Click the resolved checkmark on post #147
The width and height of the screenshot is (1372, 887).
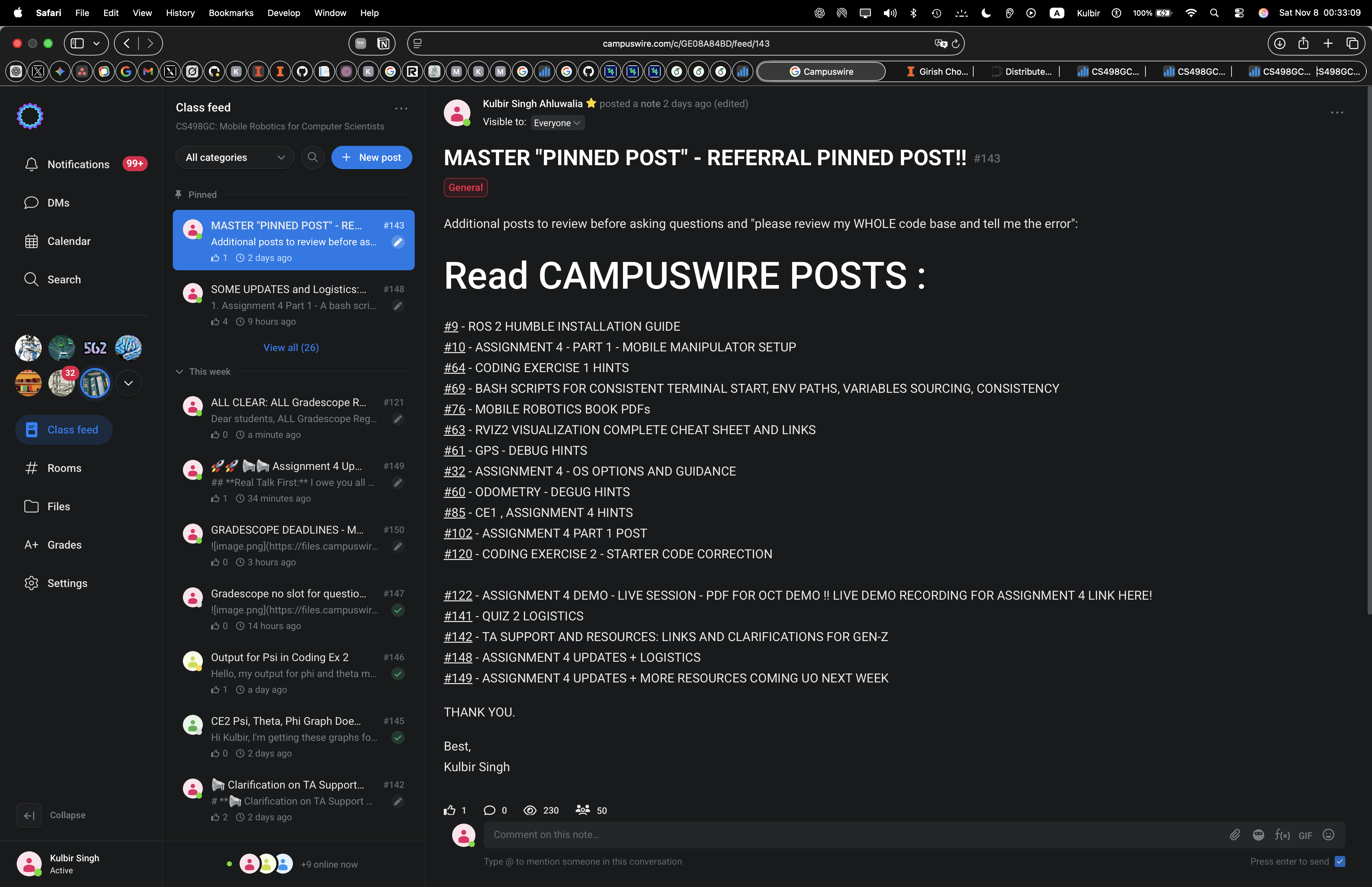point(397,610)
